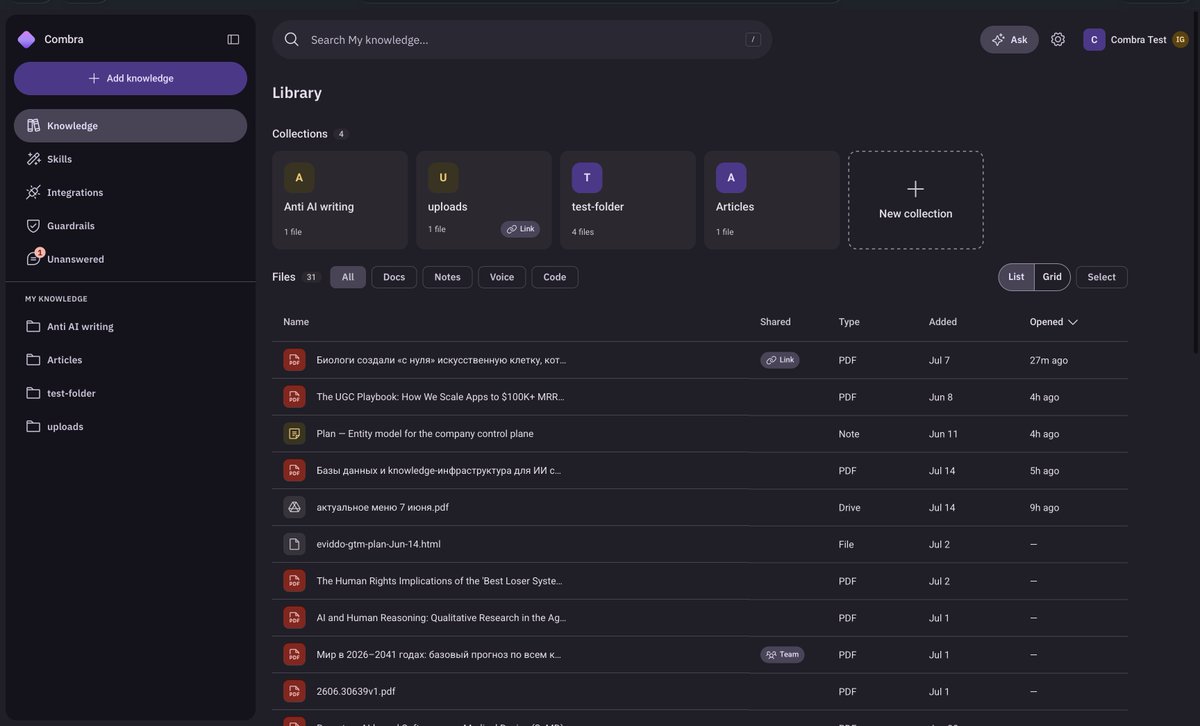Click the slash shortcut hint in search

753,40
